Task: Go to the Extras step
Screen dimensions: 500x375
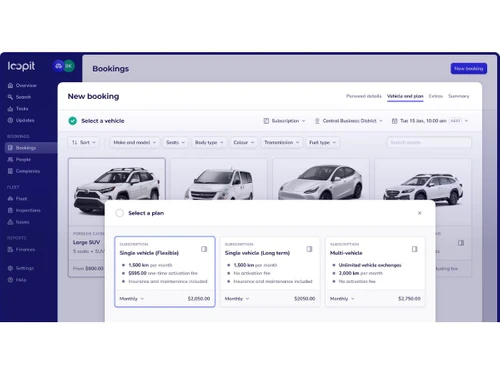Action: pos(436,96)
